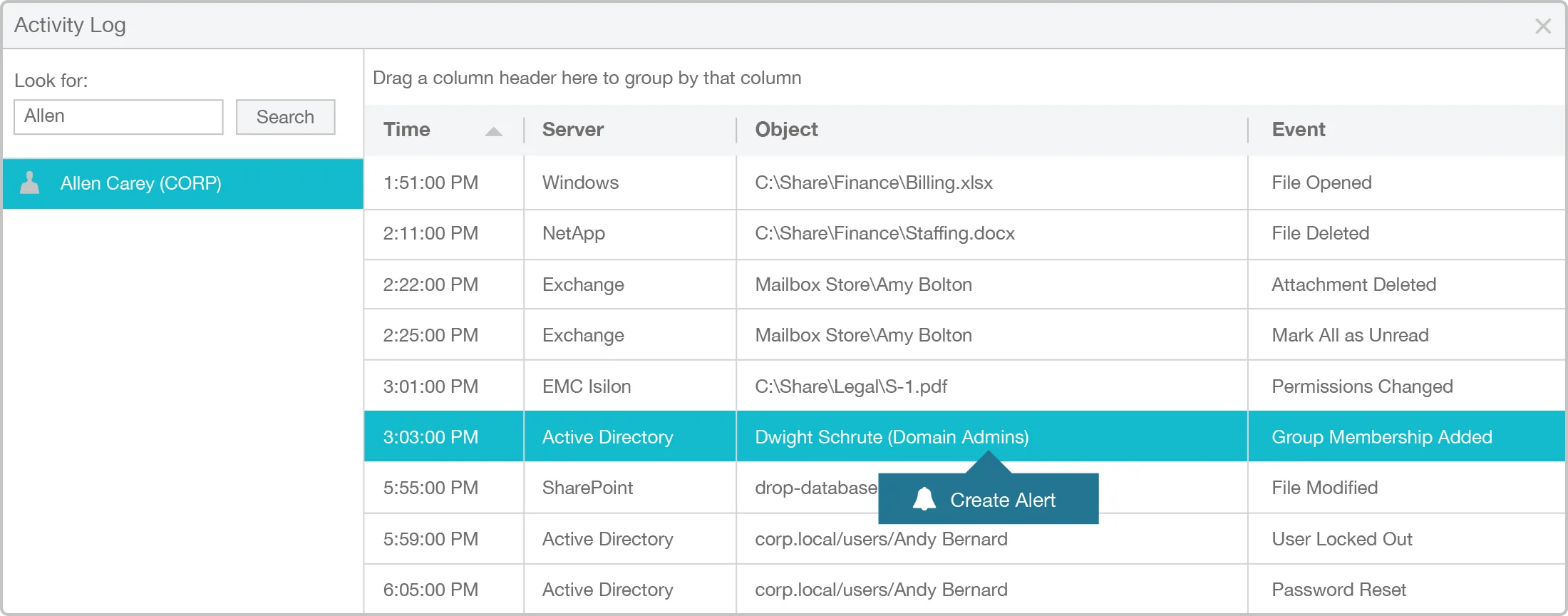Click the User Locked Out event cell

coord(1407,539)
